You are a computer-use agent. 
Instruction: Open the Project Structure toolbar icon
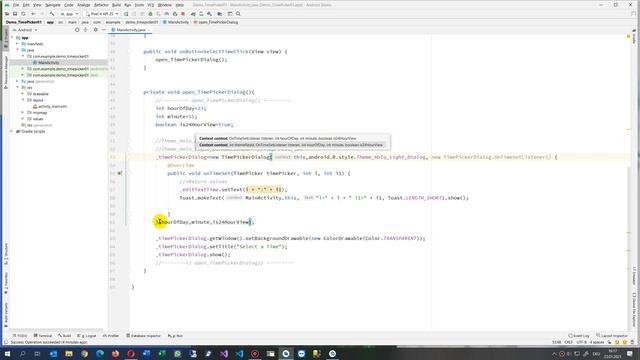pos(220,14)
